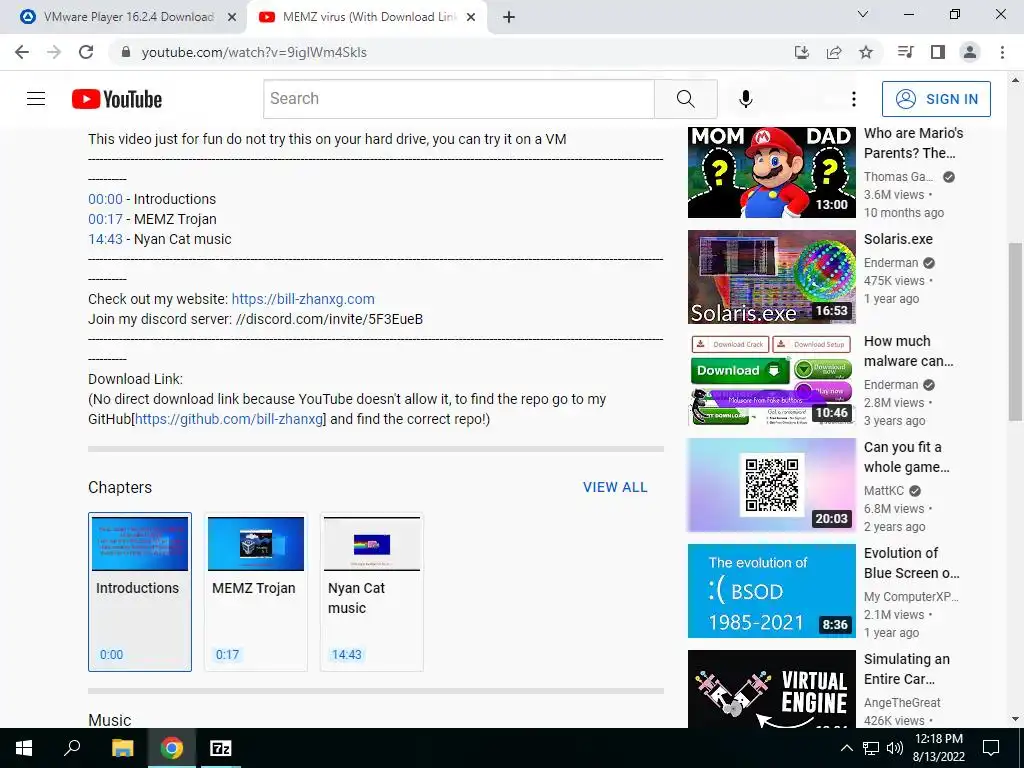Open the github.com/bill-zhanxg link
1024x768 pixels.
click(x=229, y=419)
